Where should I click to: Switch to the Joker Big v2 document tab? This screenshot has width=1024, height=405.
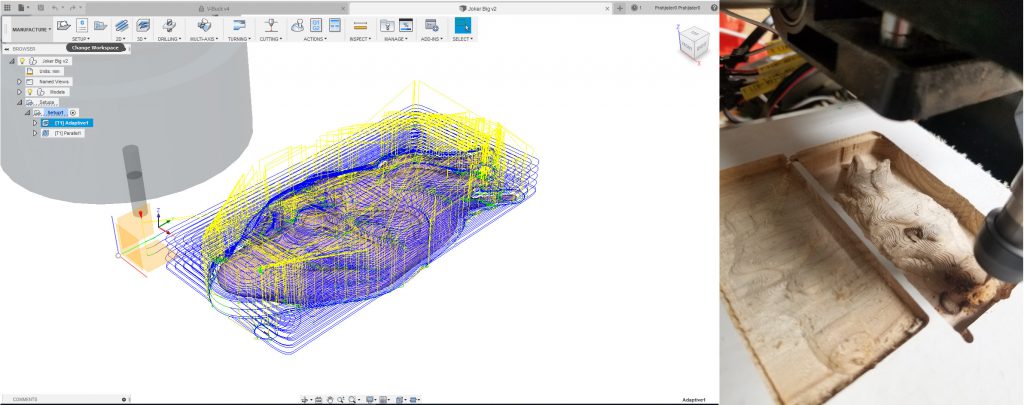tap(477, 8)
